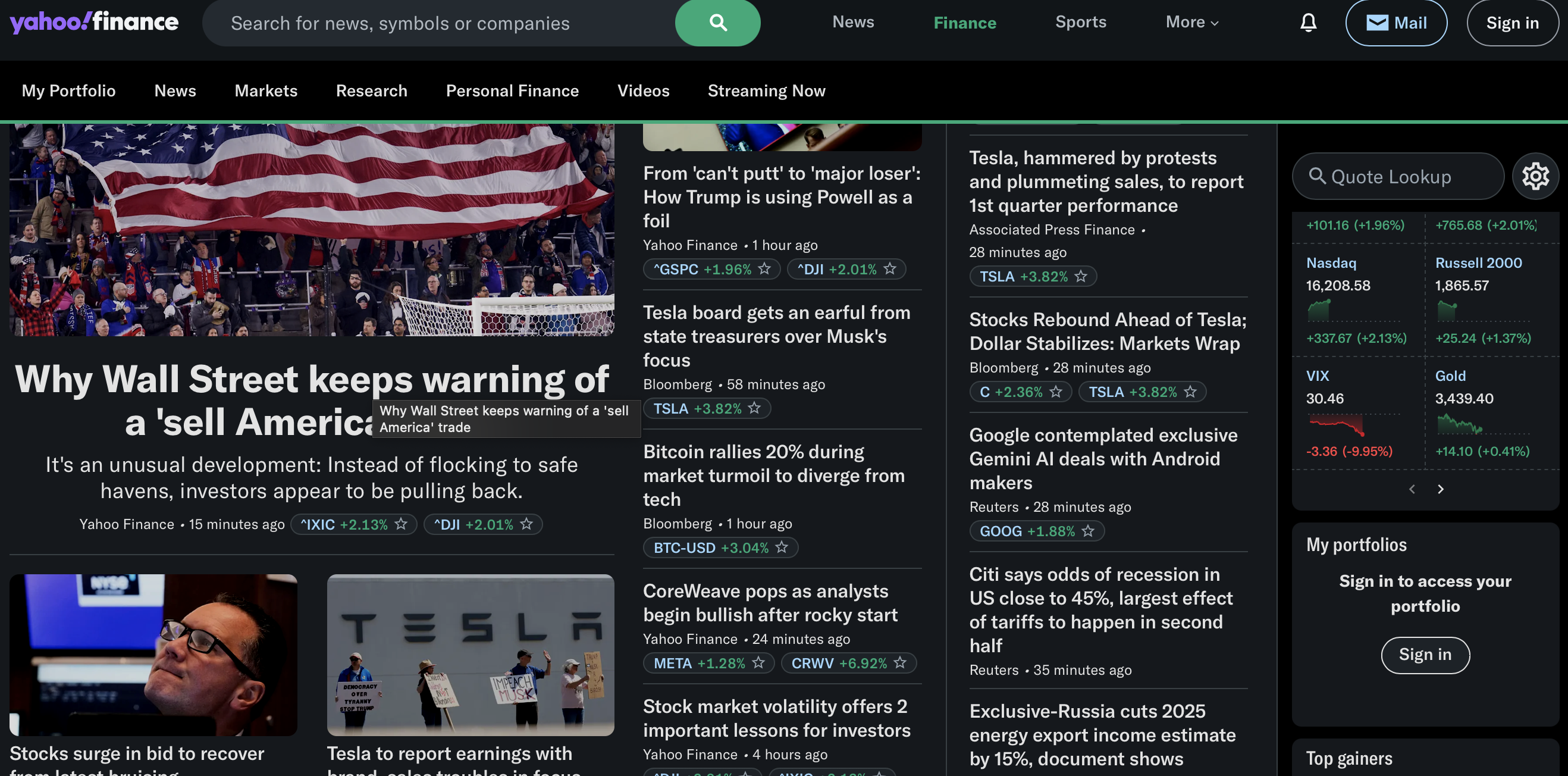Star the GOOG ticker to watchlist
Screen dimensions: 1568x776
[1088, 531]
